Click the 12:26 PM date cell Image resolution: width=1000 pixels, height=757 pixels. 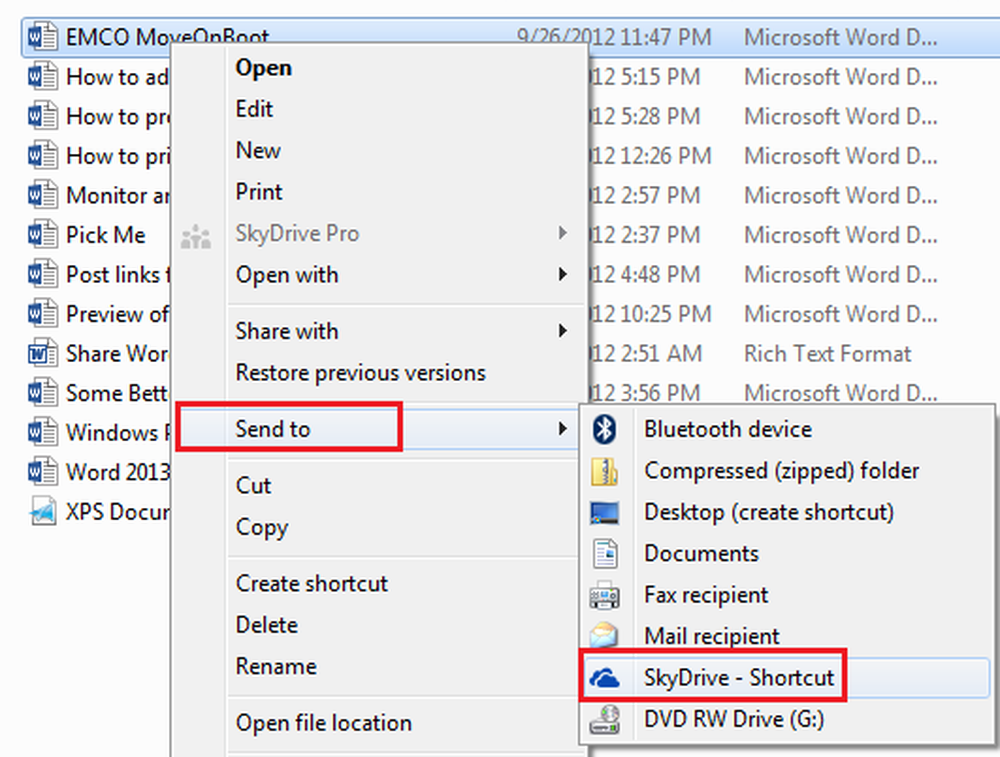pyautogui.click(x=650, y=156)
